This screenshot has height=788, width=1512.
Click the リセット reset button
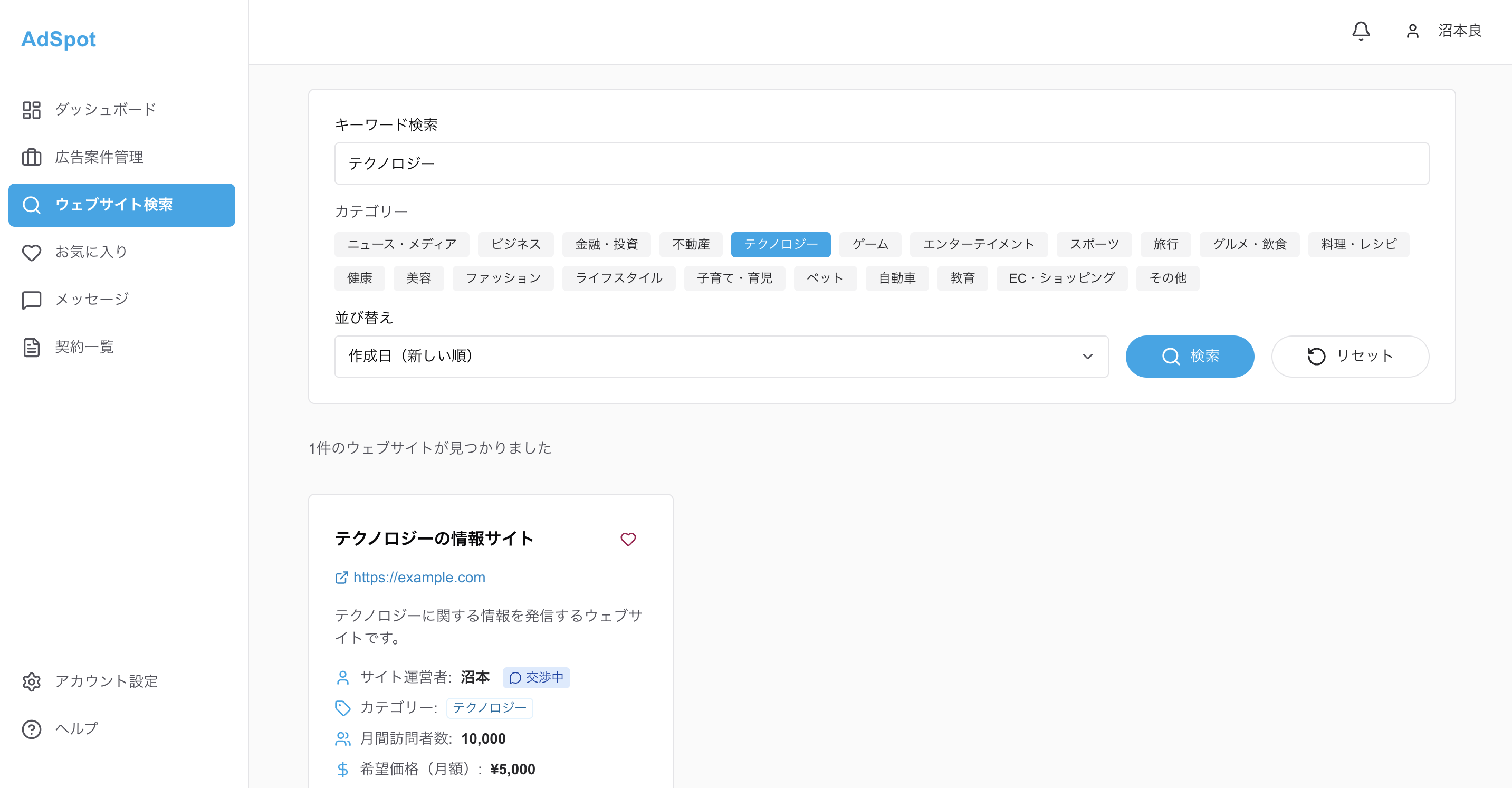point(1350,356)
